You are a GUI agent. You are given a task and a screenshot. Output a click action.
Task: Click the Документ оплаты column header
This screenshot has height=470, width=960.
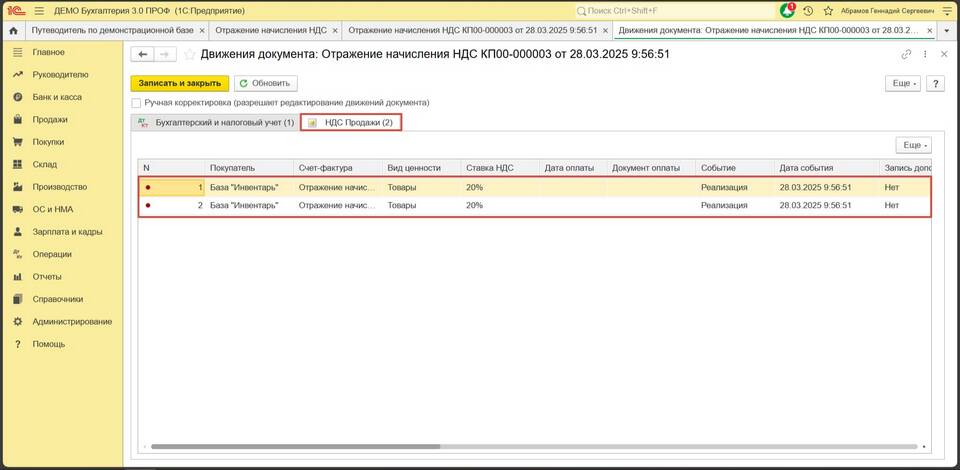point(651,168)
